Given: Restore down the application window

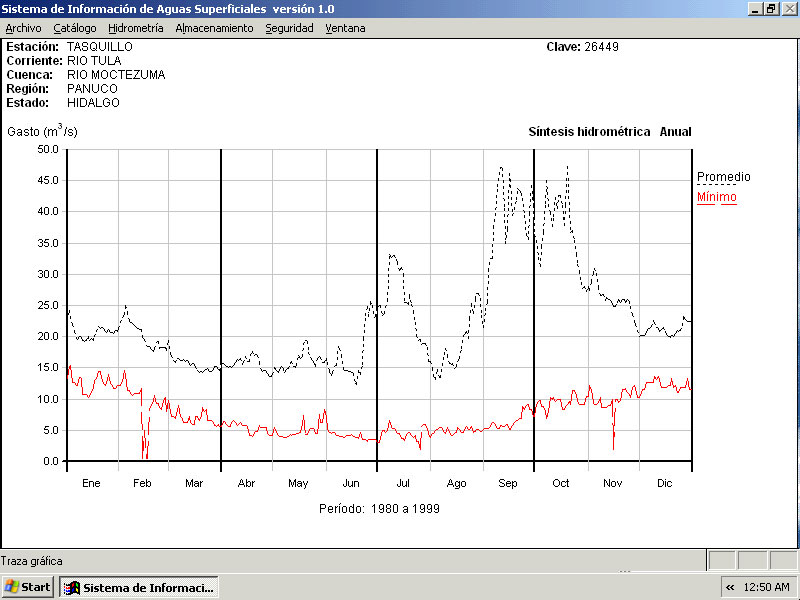Looking at the screenshot, I should tap(771, 8).
